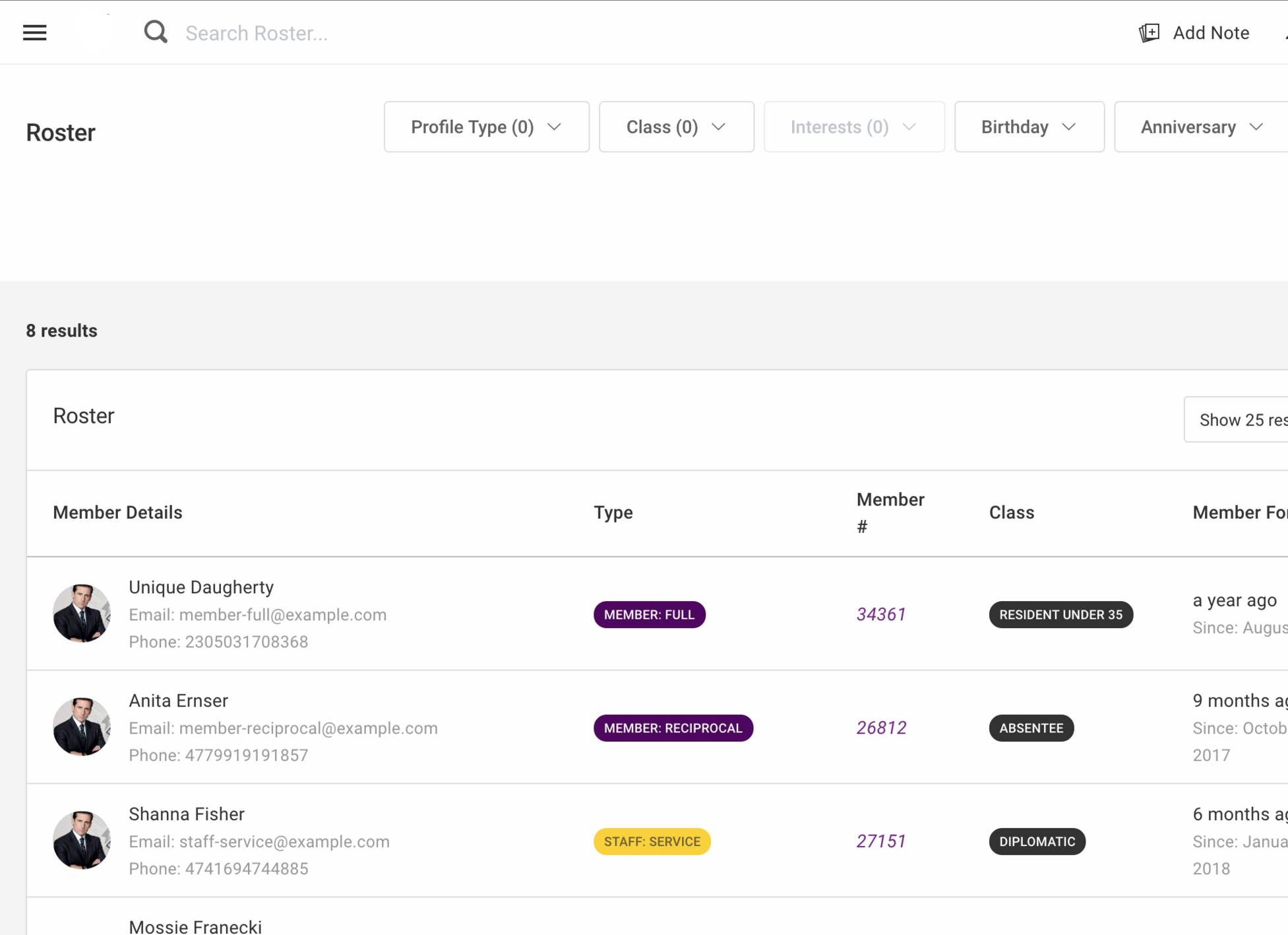Click the 8 results count text
1288x935 pixels.
click(61, 331)
